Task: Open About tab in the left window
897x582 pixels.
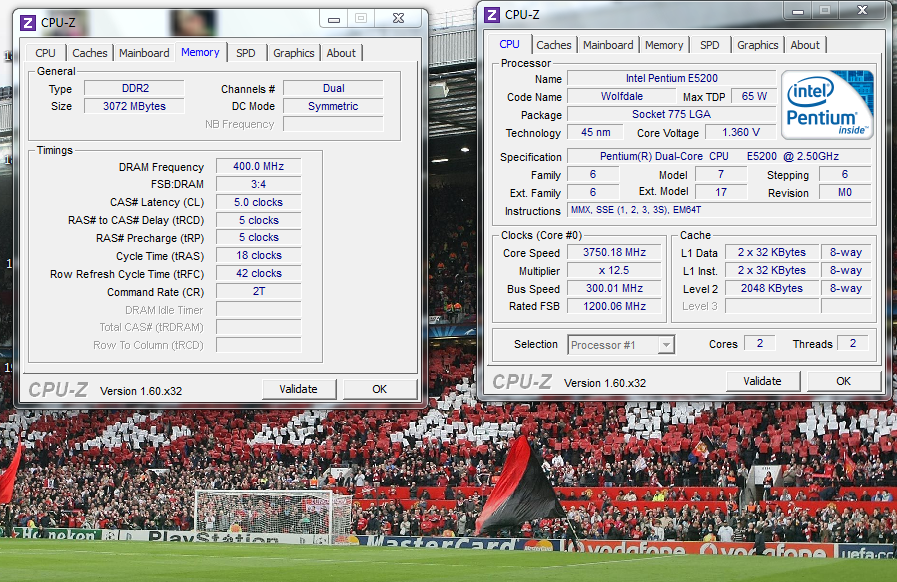Action: (x=341, y=53)
